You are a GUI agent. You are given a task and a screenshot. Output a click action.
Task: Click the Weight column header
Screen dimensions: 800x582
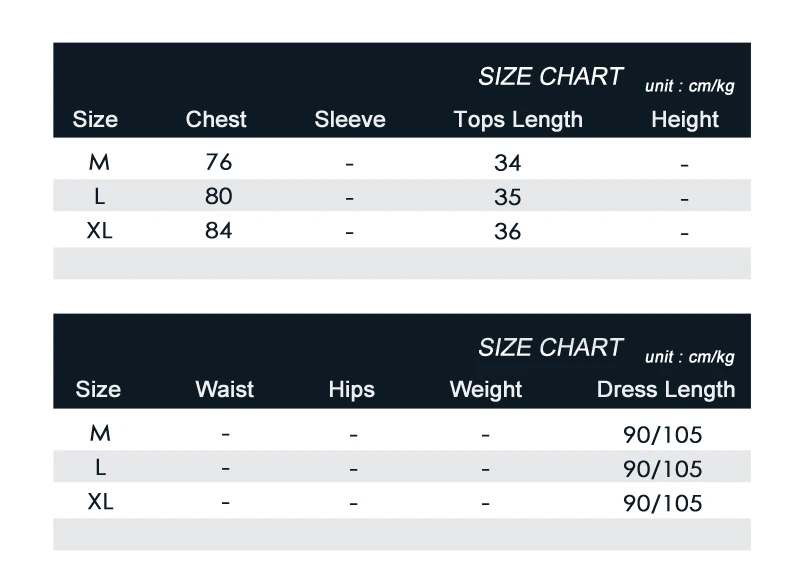click(486, 390)
